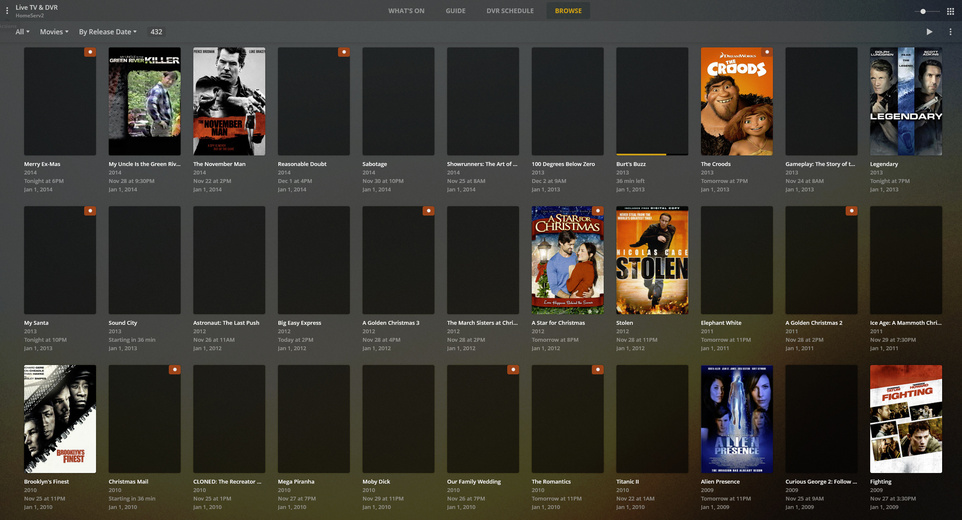This screenshot has width=962, height=520.
Task: Click the record badge on A Star for Christmas
Action: tap(598, 211)
